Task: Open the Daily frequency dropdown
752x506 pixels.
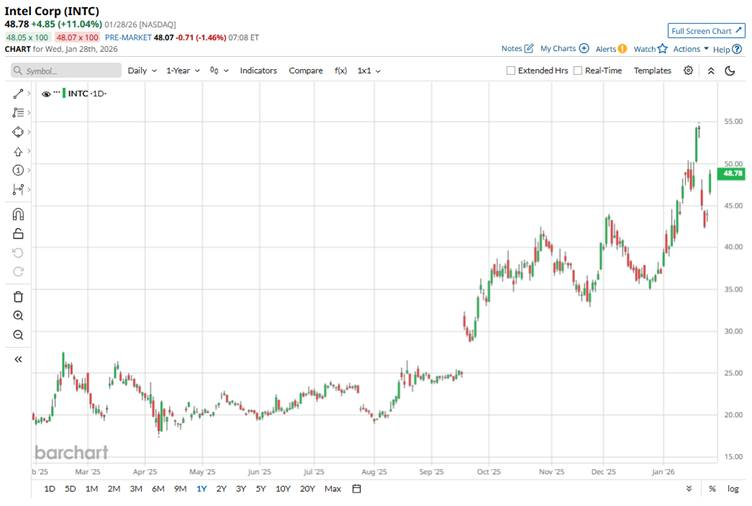Action: tap(142, 71)
